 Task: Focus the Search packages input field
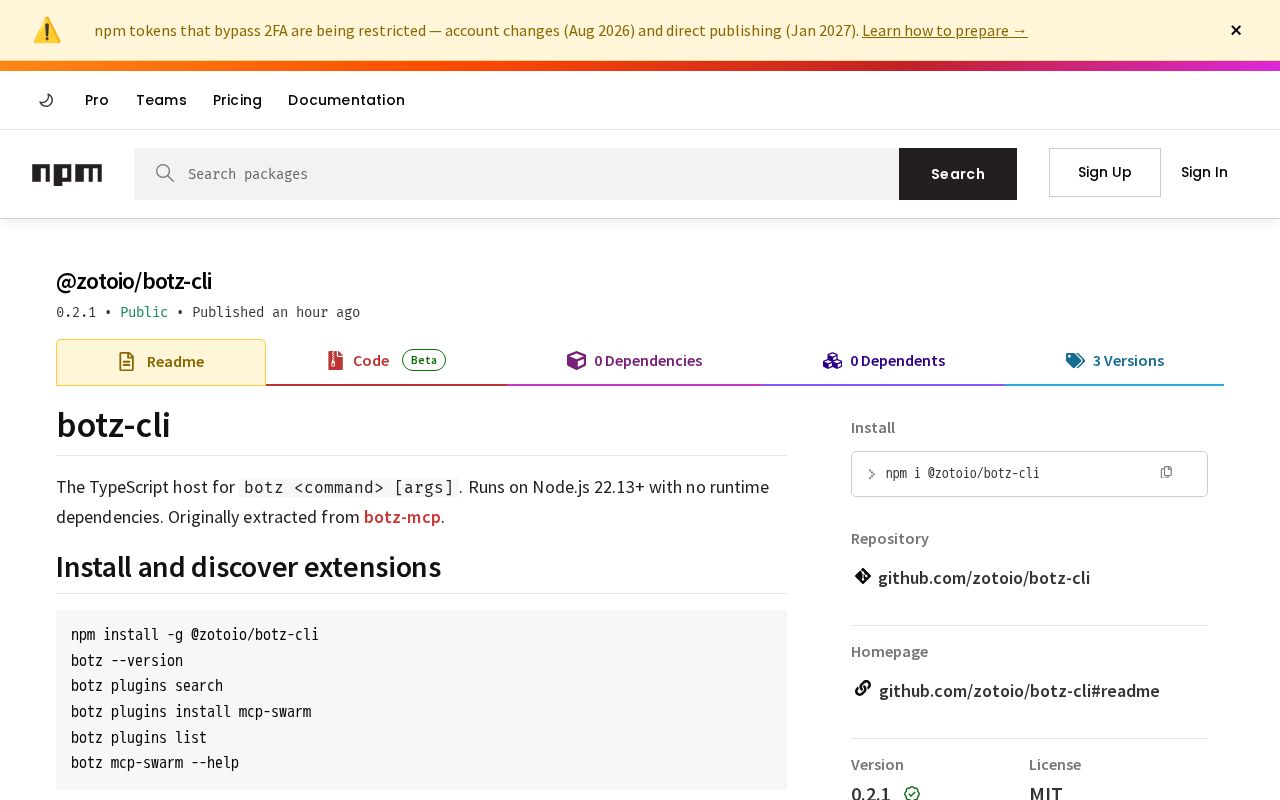(x=516, y=174)
